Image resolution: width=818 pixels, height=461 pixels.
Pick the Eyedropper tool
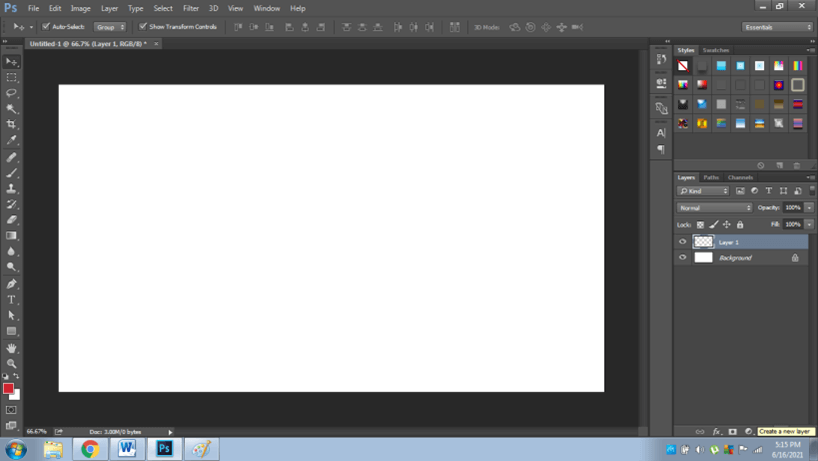[x=12, y=141]
